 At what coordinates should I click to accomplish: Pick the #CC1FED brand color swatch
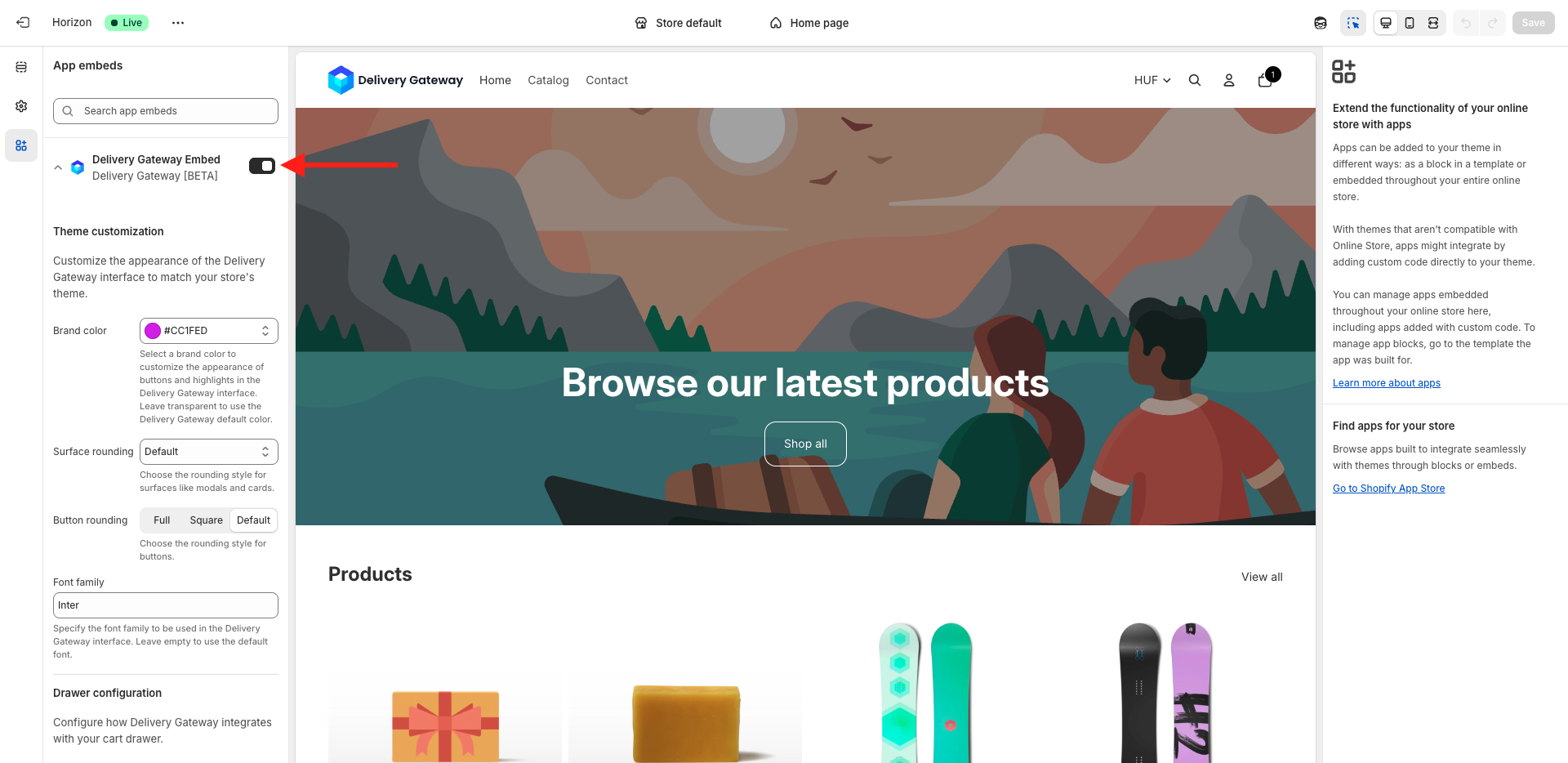(x=153, y=331)
